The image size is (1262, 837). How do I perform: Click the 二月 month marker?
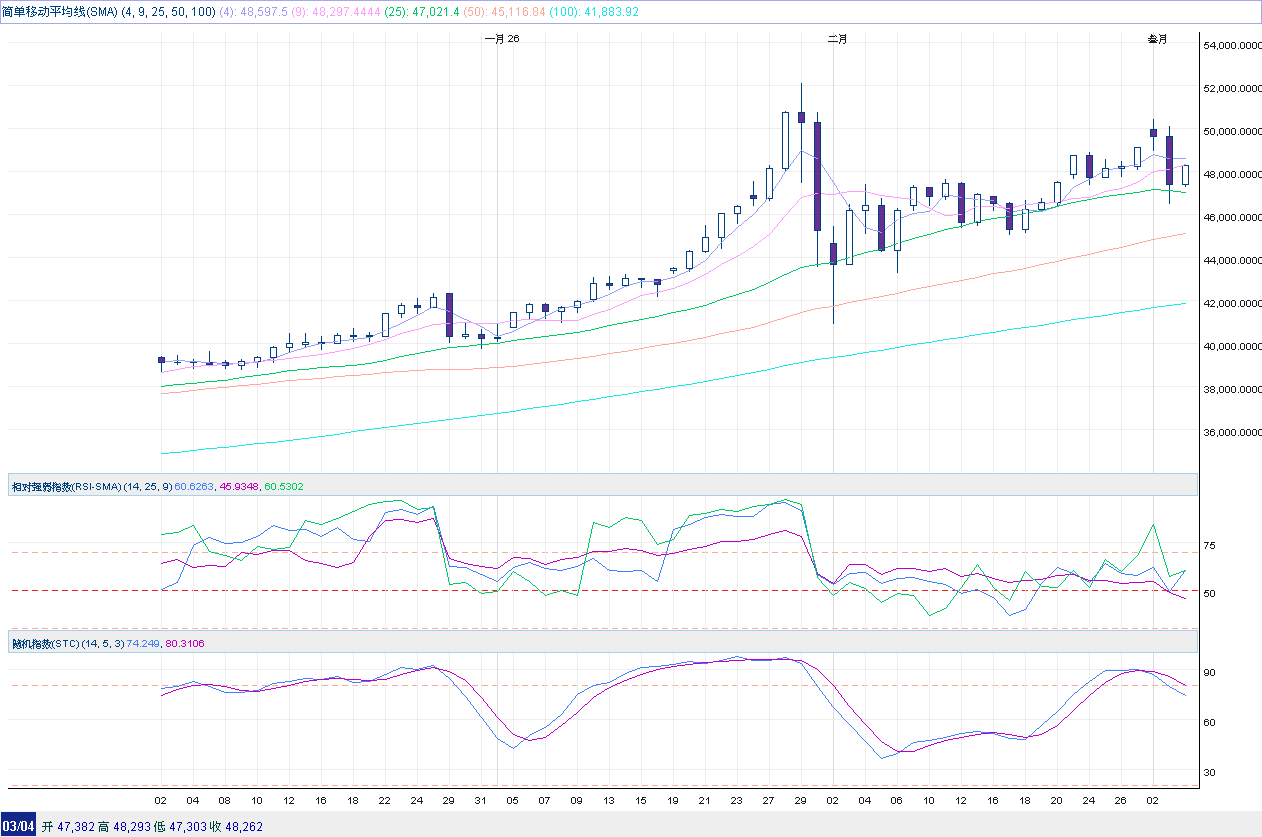(837, 39)
